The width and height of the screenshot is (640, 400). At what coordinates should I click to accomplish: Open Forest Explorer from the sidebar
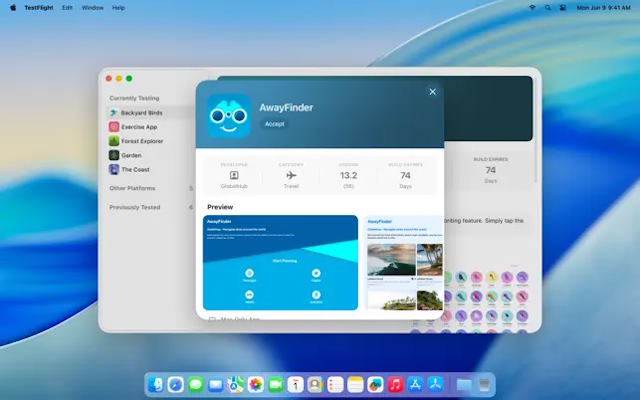coord(114,141)
